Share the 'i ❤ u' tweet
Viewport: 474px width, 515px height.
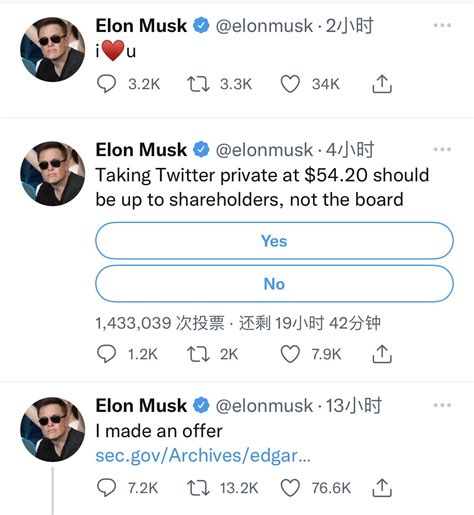tap(382, 84)
